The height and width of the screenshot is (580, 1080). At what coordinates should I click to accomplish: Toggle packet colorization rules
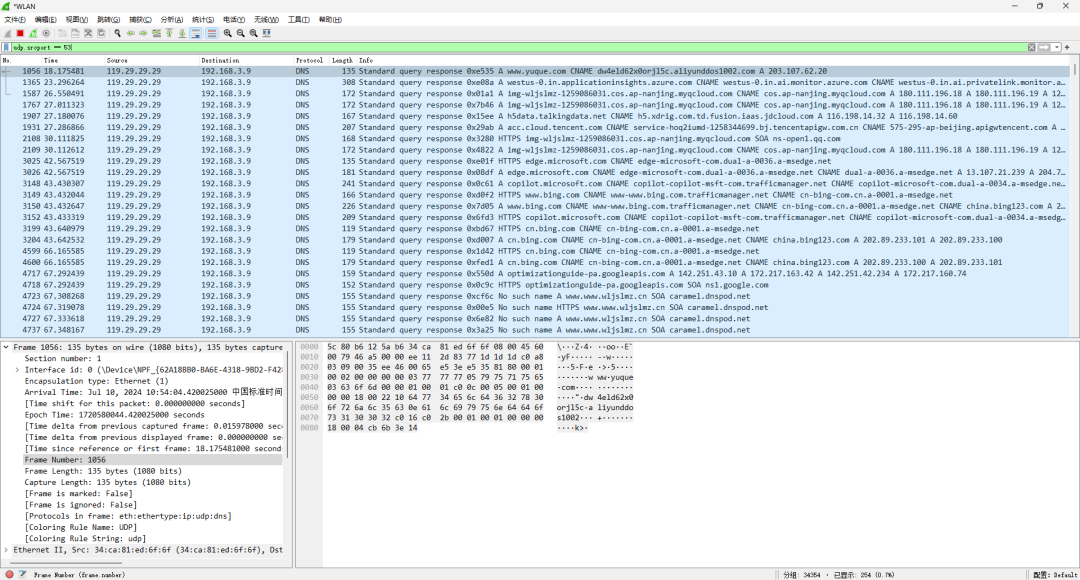pyautogui.click(x=210, y=33)
